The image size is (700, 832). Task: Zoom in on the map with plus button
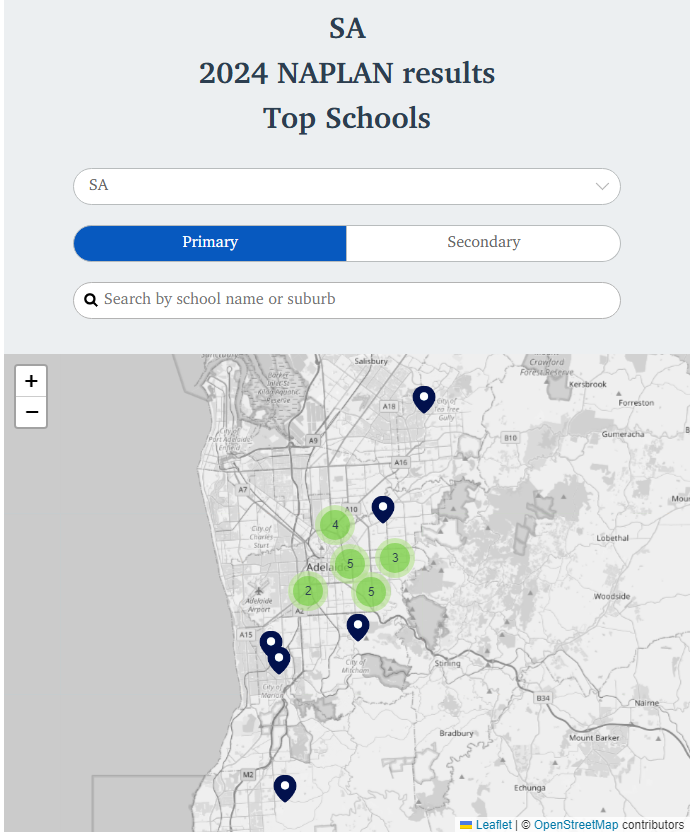pos(31,381)
